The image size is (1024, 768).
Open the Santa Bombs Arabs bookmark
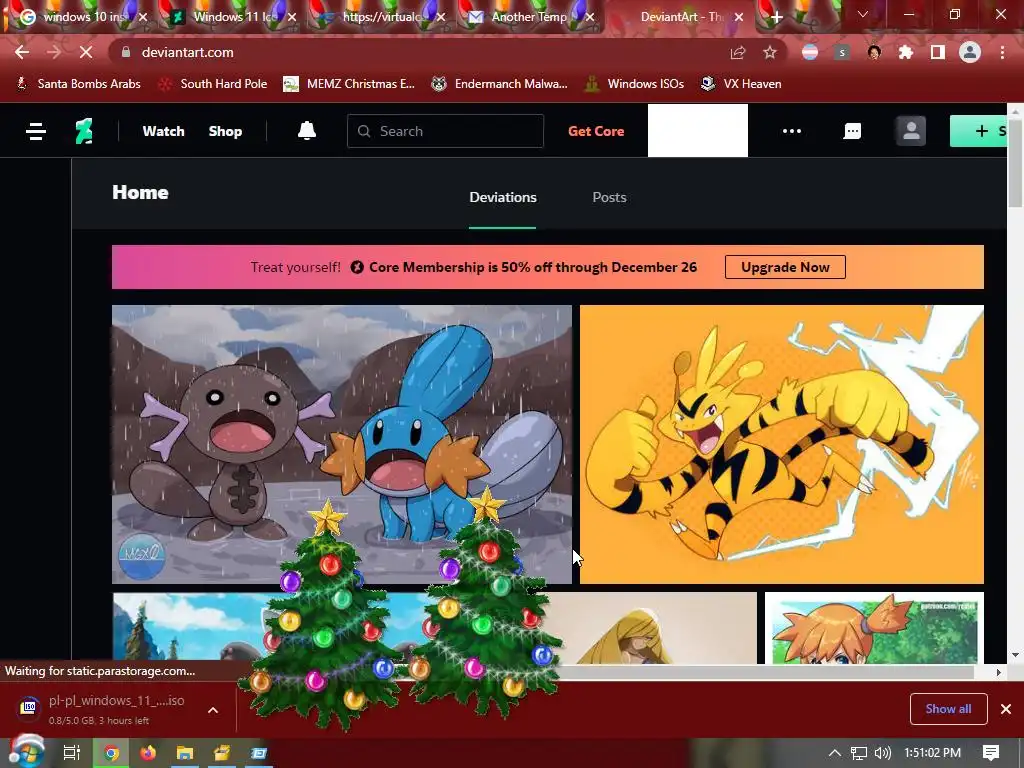(78, 84)
